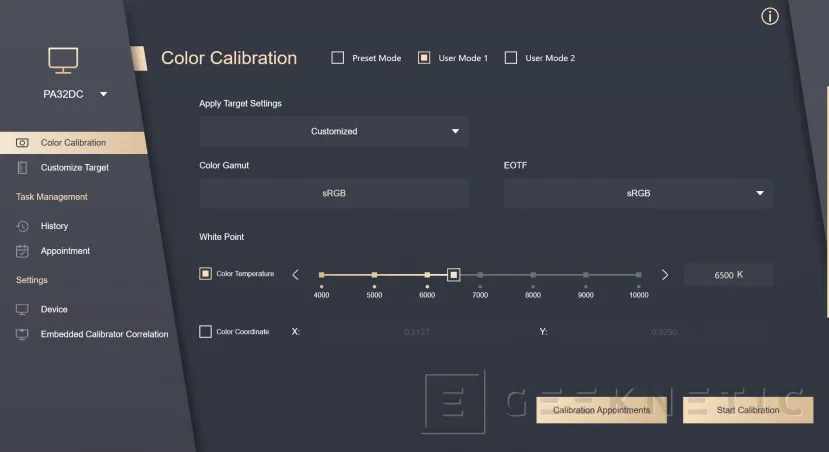Decrease color temperature with left arrow
829x452 pixels.
click(x=296, y=275)
